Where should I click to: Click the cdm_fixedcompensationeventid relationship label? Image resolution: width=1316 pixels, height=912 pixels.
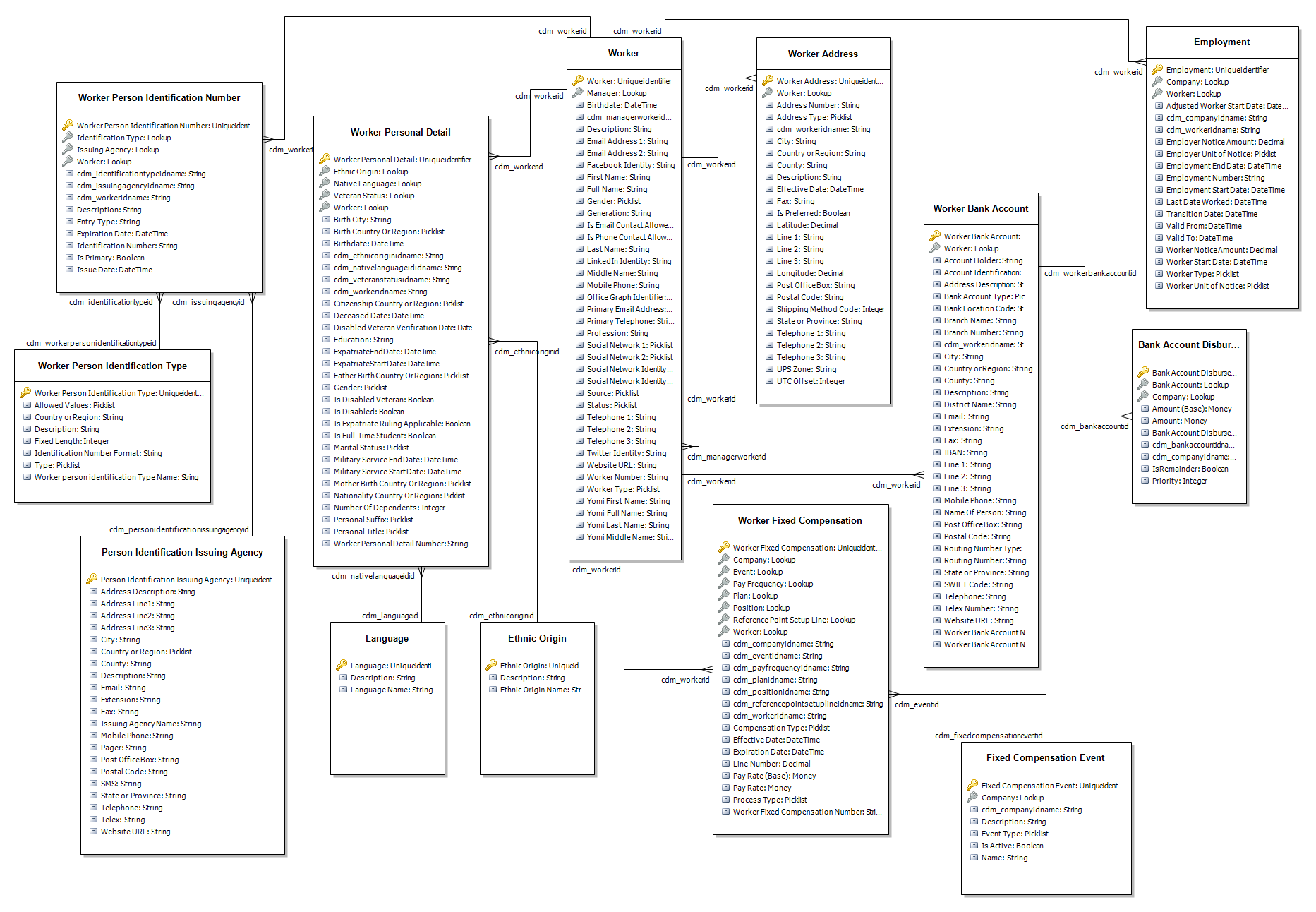click(988, 735)
